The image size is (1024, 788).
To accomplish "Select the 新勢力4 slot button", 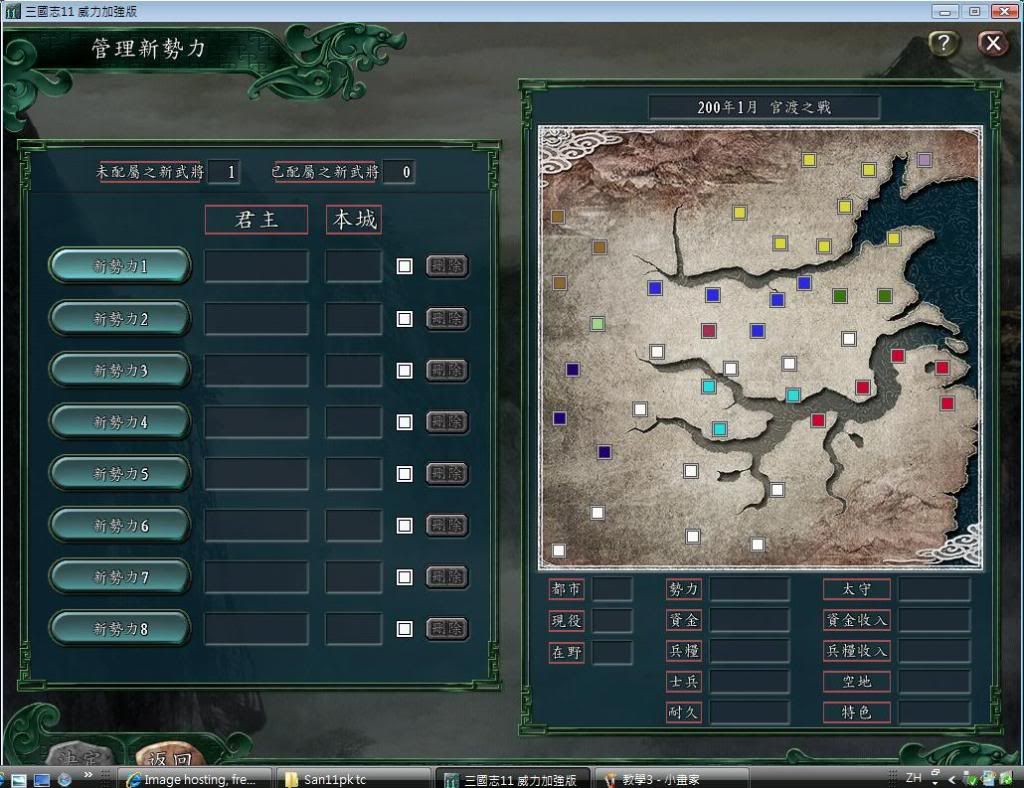I will (120, 422).
